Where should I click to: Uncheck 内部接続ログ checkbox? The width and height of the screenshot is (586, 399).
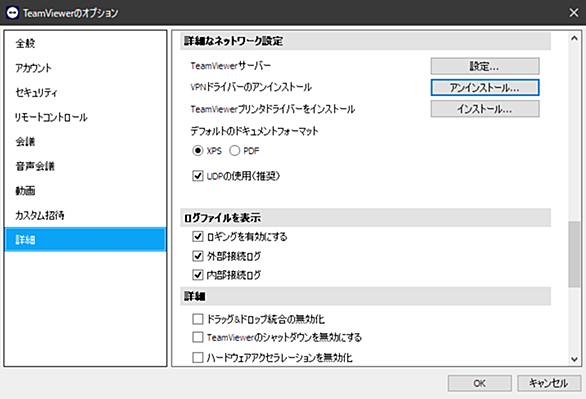(x=197, y=275)
